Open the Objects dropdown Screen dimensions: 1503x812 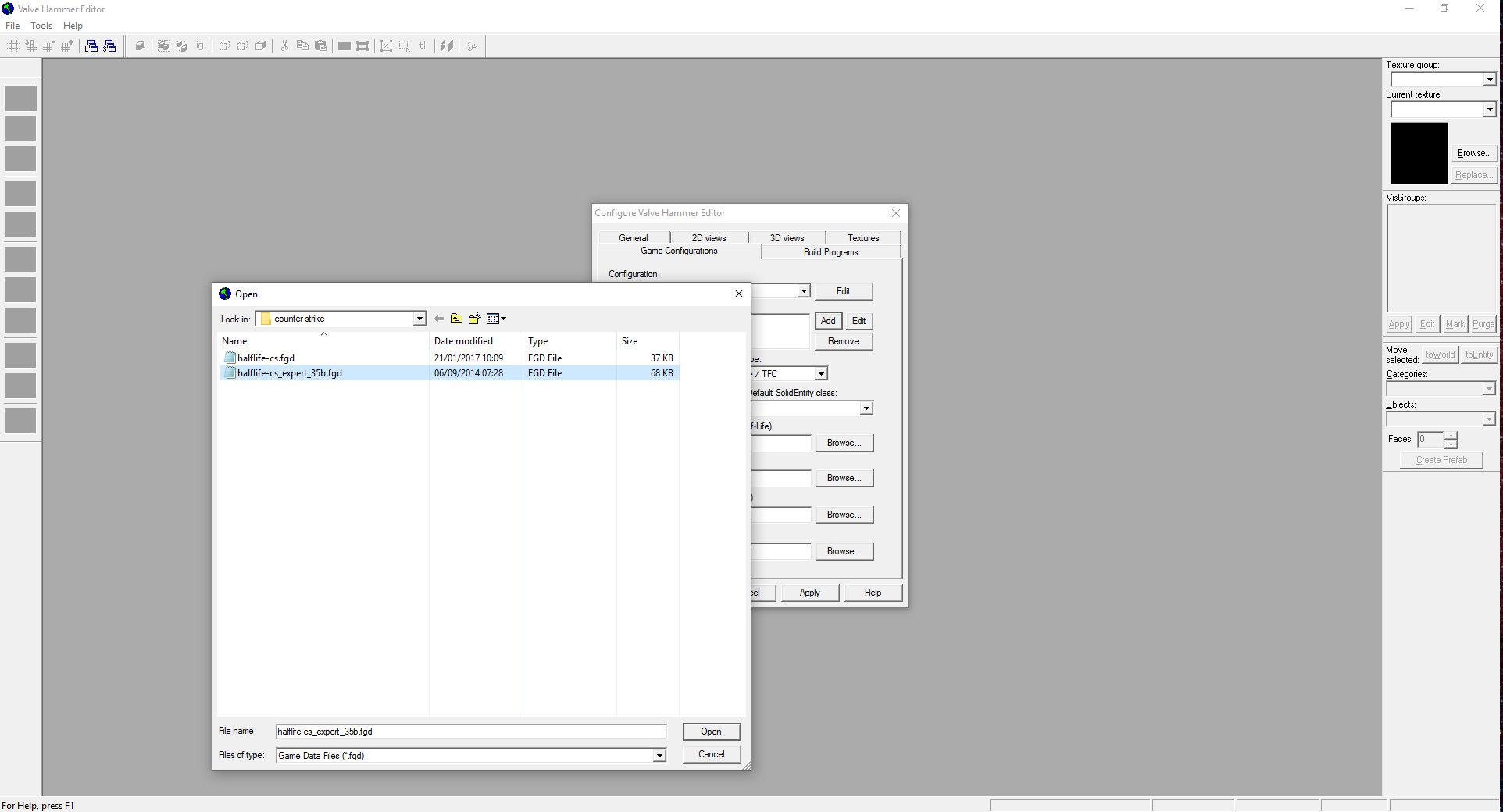[x=1489, y=419]
